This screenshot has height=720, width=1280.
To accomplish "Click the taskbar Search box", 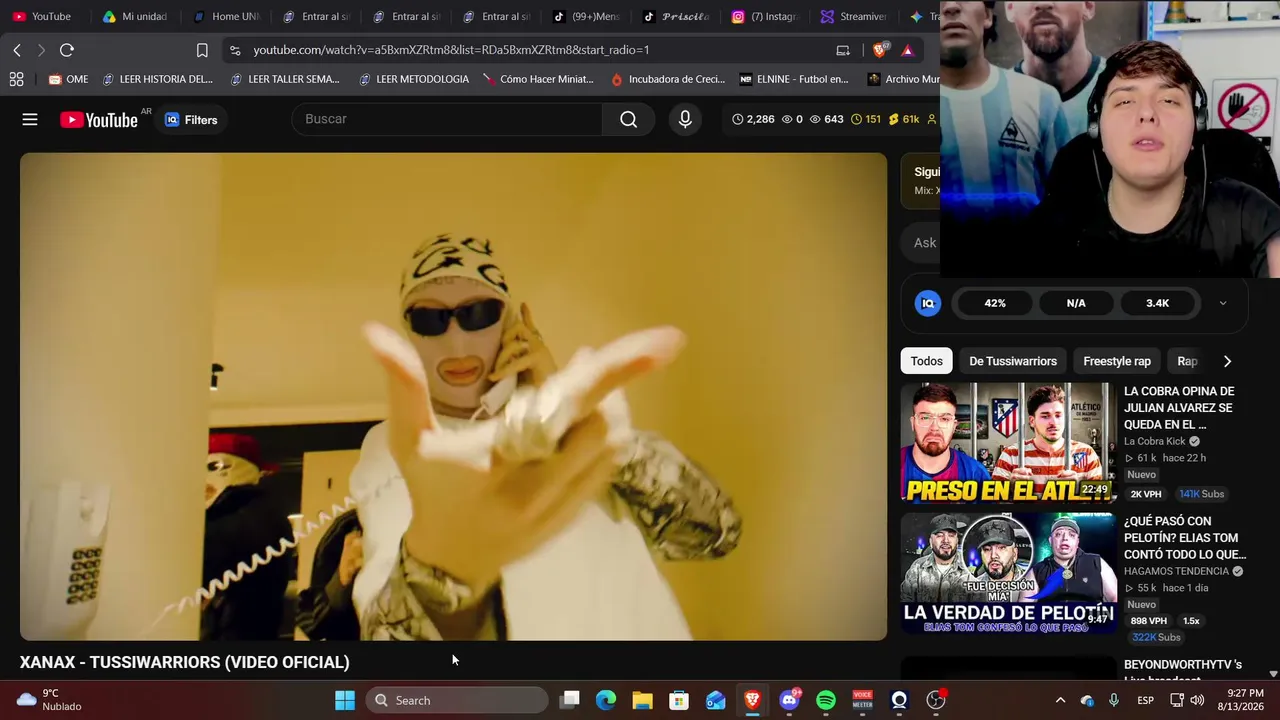I will (457, 700).
